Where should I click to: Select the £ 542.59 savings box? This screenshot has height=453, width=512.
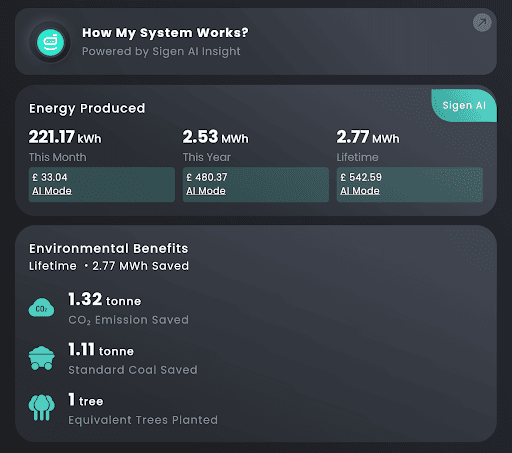(410, 184)
